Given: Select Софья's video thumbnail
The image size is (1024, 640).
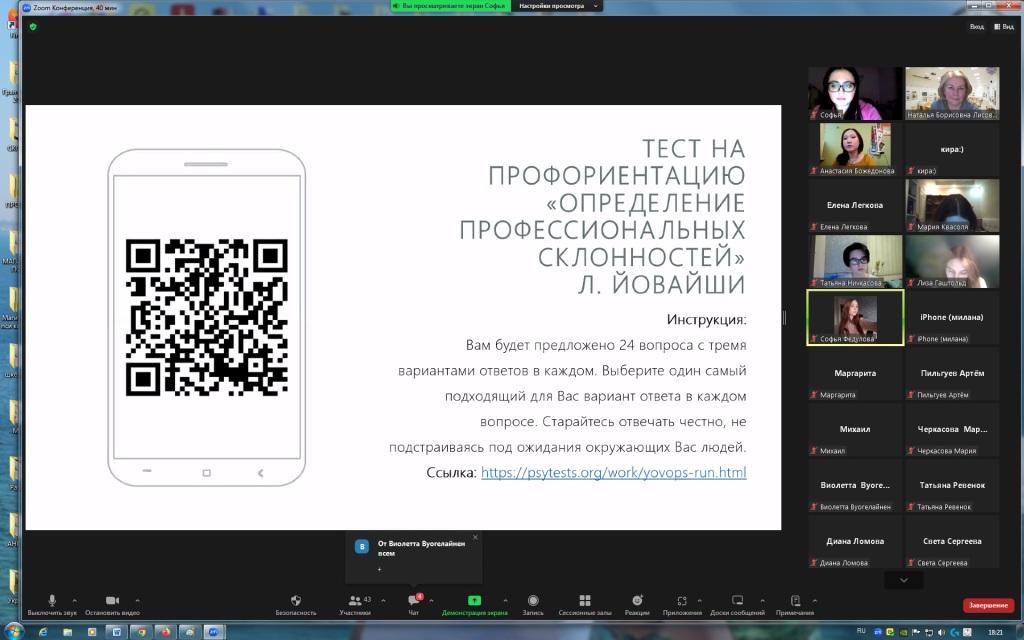Looking at the screenshot, I should click(x=855, y=93).
